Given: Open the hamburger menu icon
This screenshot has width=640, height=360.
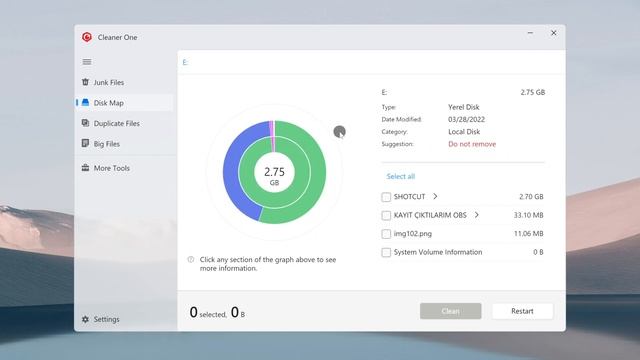Looking at the screenshot, I should tap(87, 62).
